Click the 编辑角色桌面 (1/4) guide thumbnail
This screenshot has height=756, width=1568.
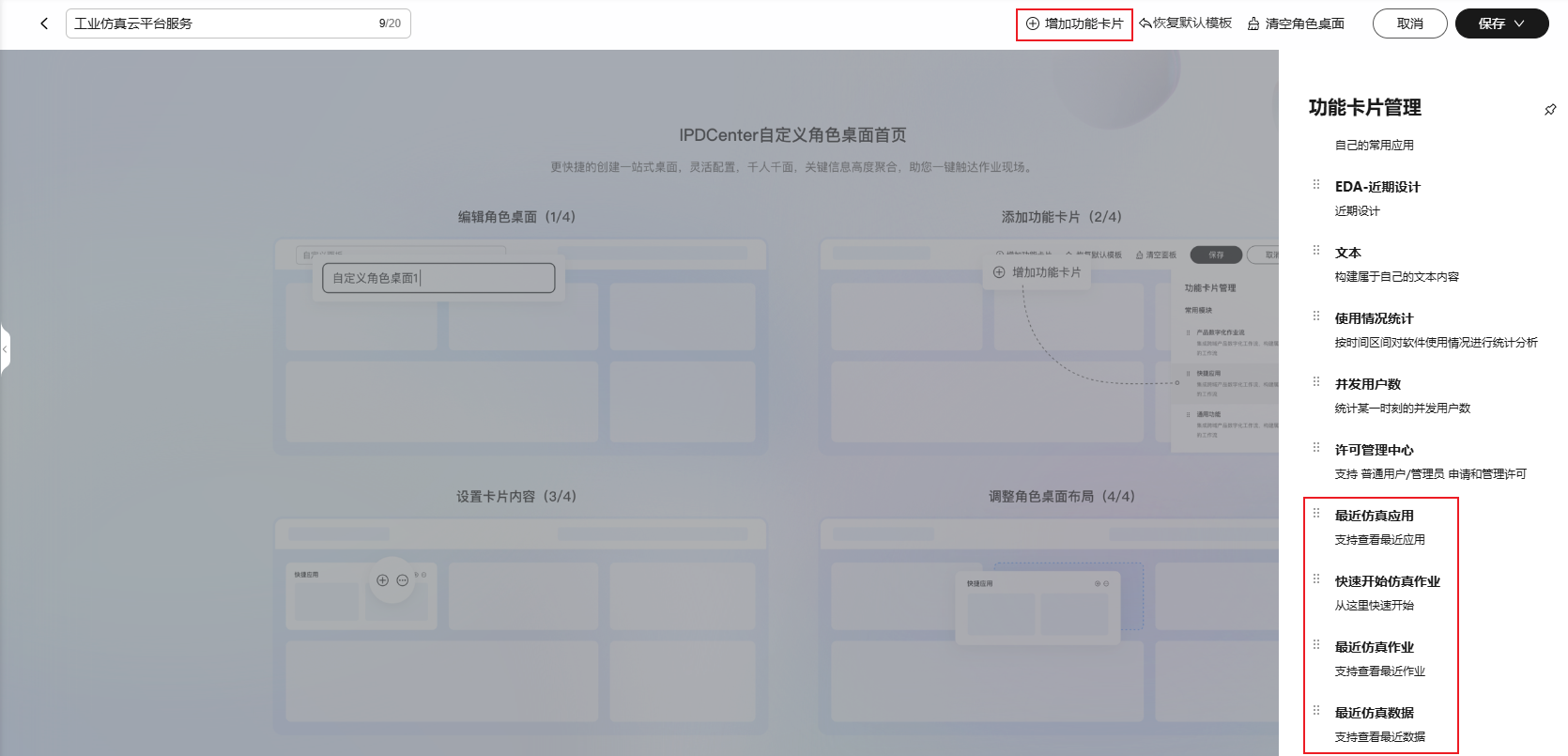pyautogui.click(x=520, y=347)
